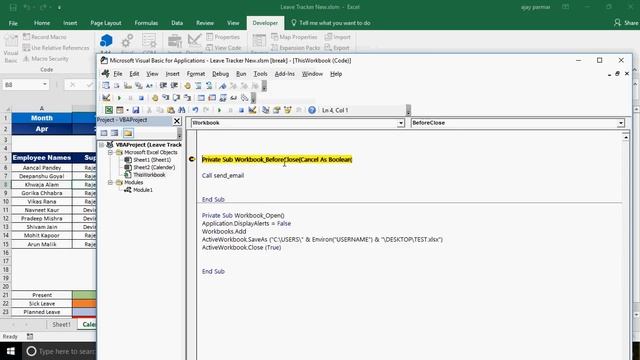Click Macro Security in Excel ribbon
This screenshot has width=640, height=360.
46,59
